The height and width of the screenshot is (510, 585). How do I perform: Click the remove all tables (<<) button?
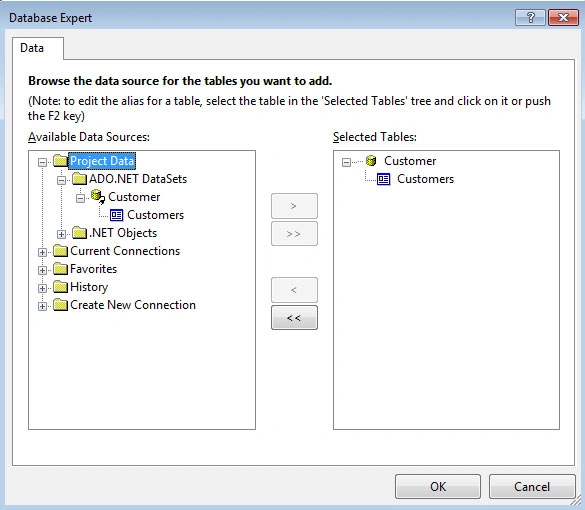(294, 318)
